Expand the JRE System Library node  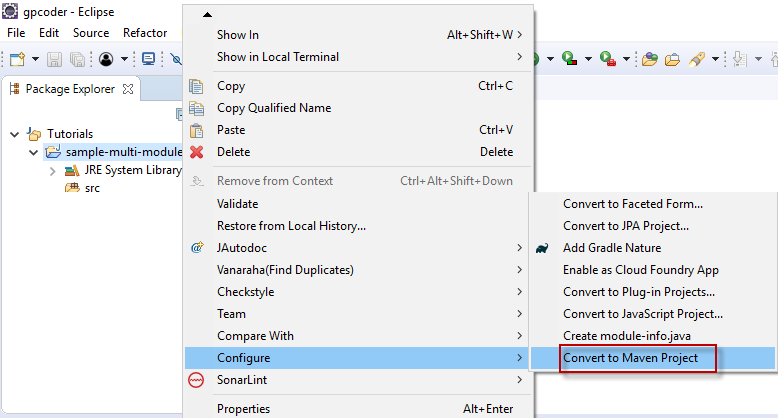[x=52, y=170]
